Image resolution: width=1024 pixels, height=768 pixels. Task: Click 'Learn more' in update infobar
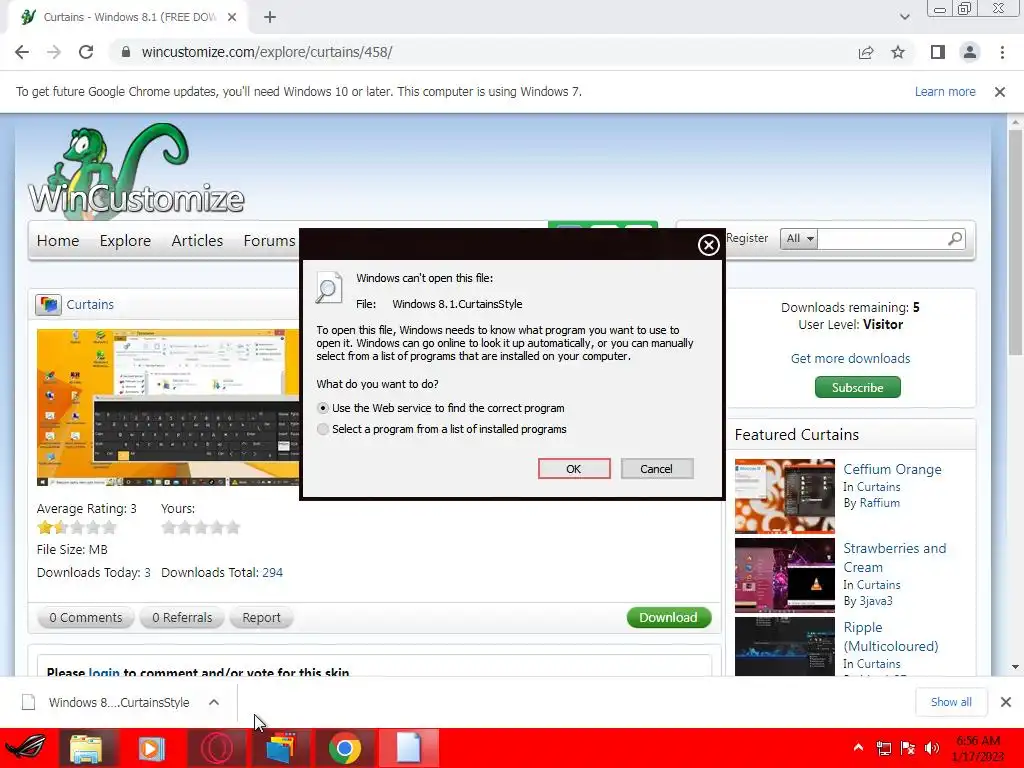pyautogui.click(x=945, y=92)
